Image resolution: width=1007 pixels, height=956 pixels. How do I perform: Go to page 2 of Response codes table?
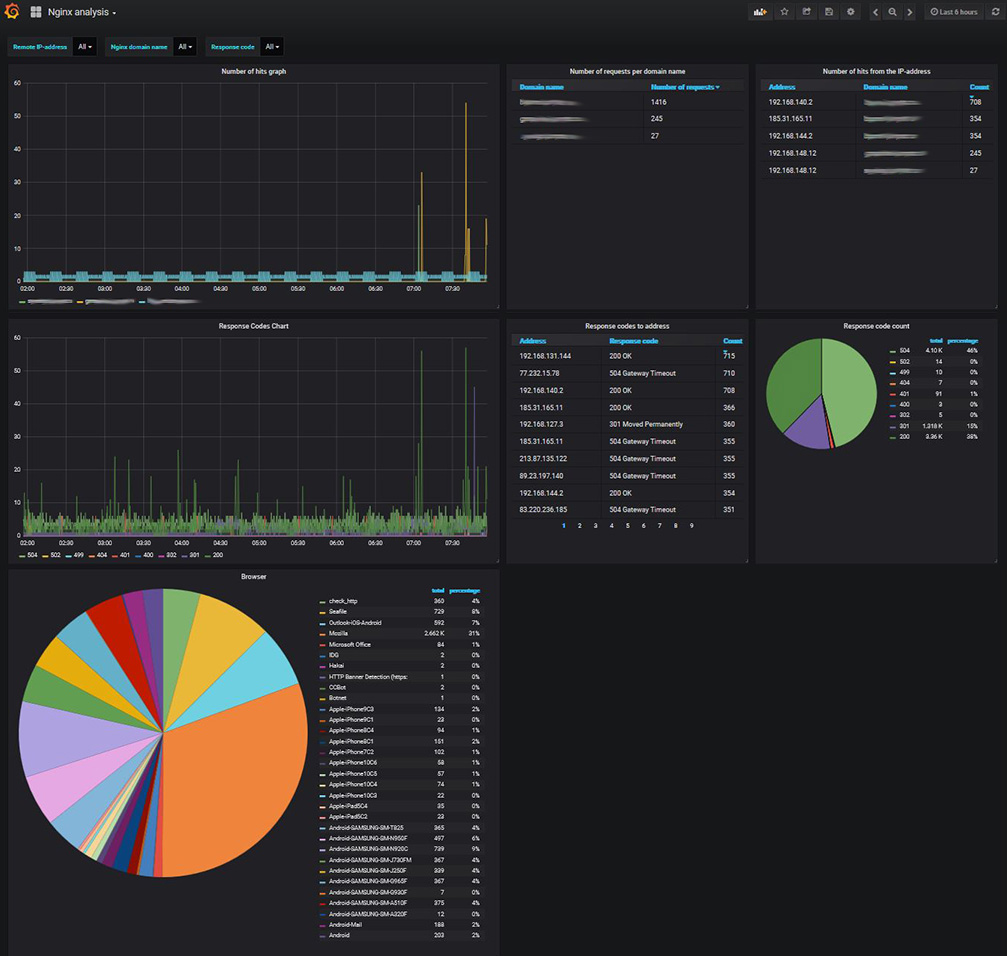[x=579, y=526]
